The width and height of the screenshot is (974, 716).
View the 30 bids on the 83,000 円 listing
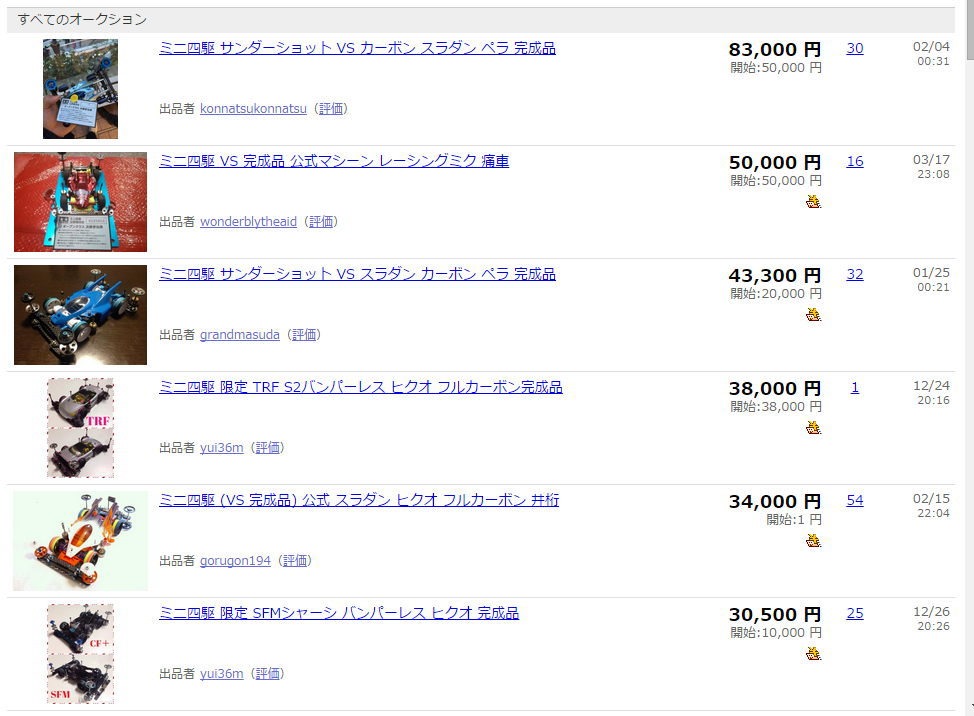[x=855, y=48]
